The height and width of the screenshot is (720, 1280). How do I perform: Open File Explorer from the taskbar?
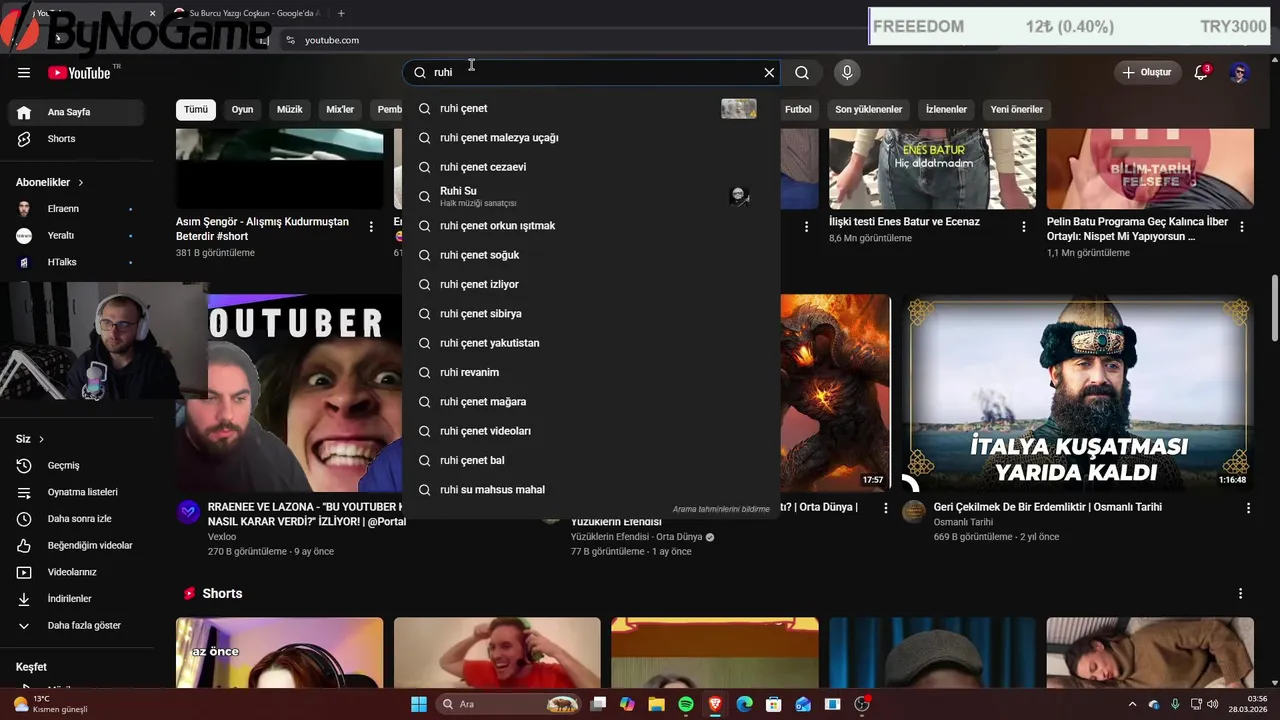(656, 704)
